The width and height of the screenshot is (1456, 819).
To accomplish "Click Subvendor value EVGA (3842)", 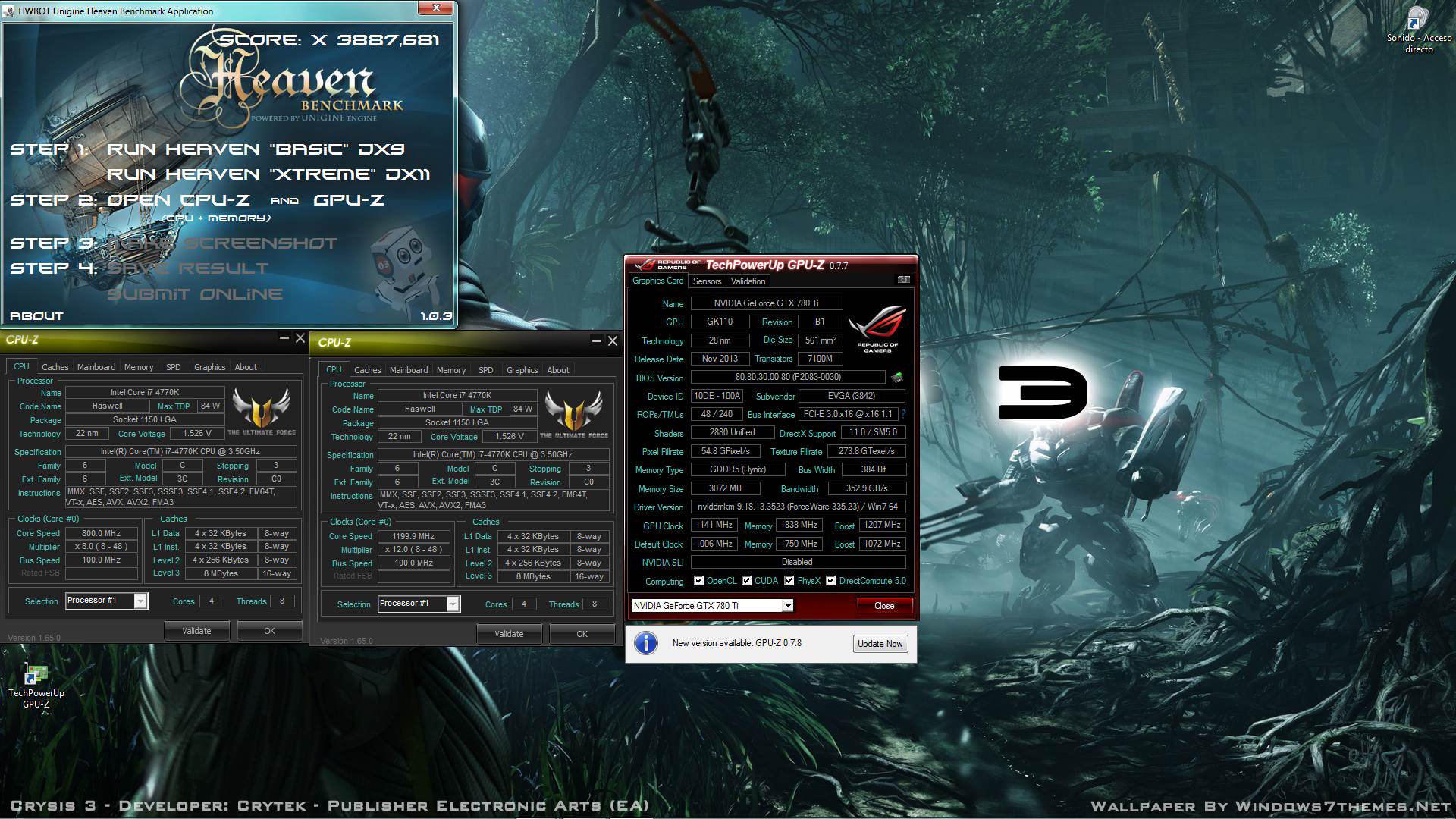I will pos(852,396).
